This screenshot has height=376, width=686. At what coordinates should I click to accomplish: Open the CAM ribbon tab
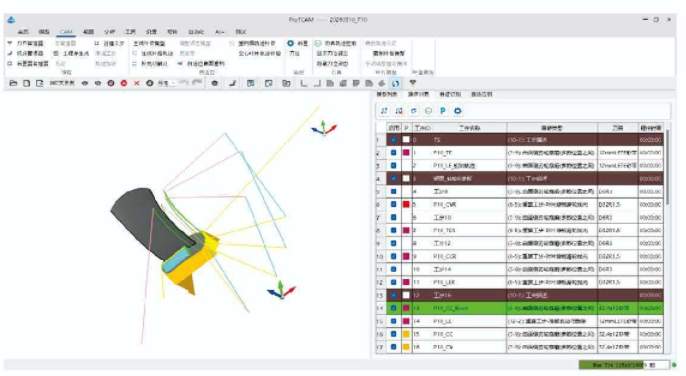tap(66, 32)
